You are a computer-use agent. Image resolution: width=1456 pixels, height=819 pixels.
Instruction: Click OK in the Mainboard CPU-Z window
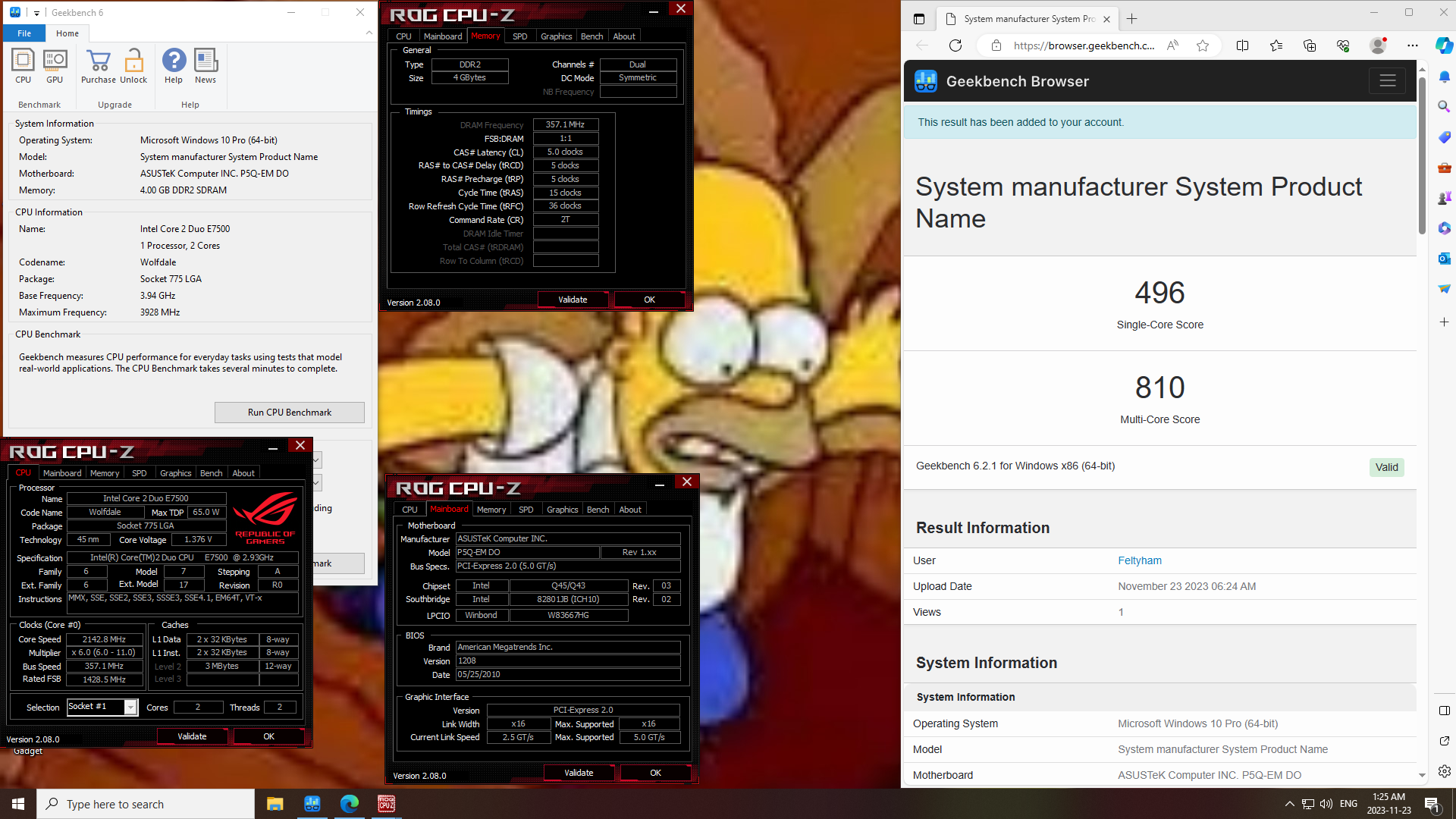655,773
